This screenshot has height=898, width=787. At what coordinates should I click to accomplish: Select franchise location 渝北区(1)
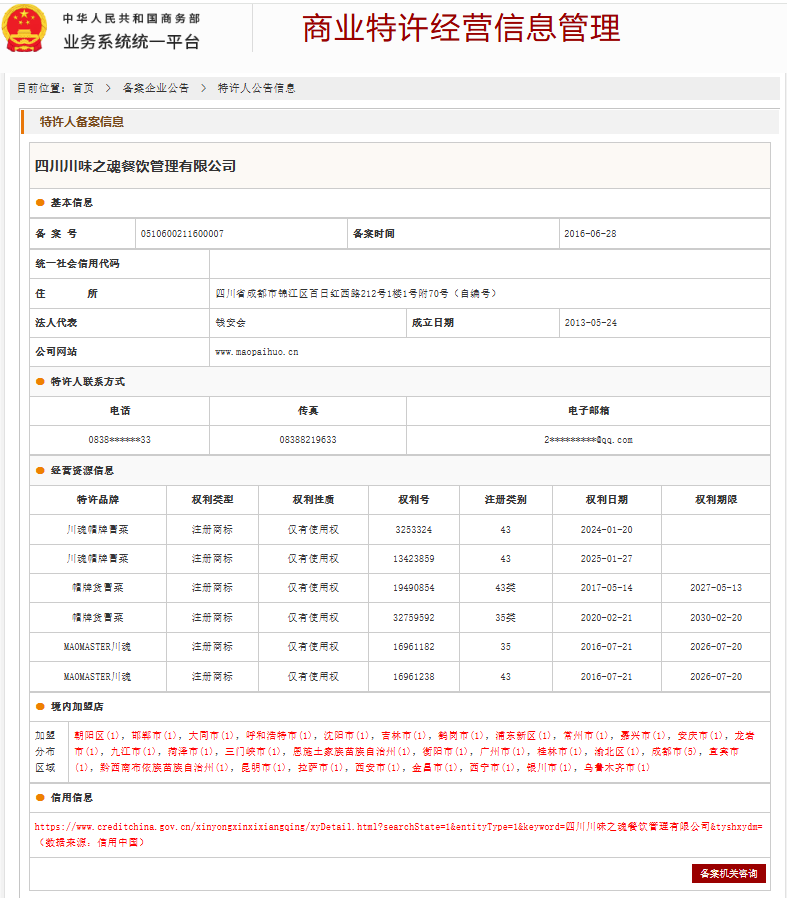pyautogui.click(x=617, y=751)
